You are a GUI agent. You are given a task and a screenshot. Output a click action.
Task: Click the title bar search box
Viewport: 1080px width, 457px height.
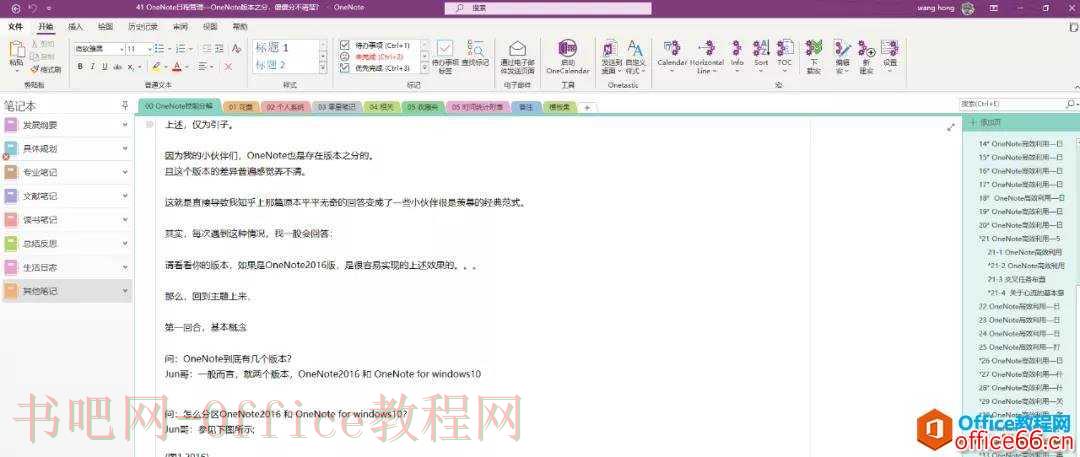(x=548, y=8)
